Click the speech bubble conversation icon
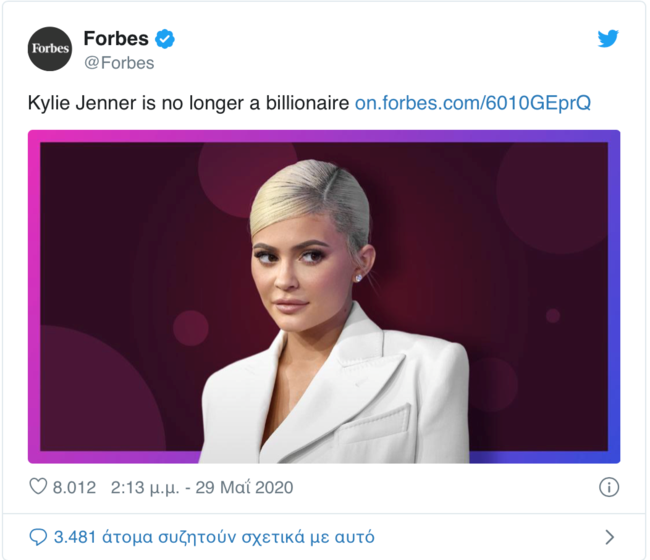 click(x=38, y=537)
